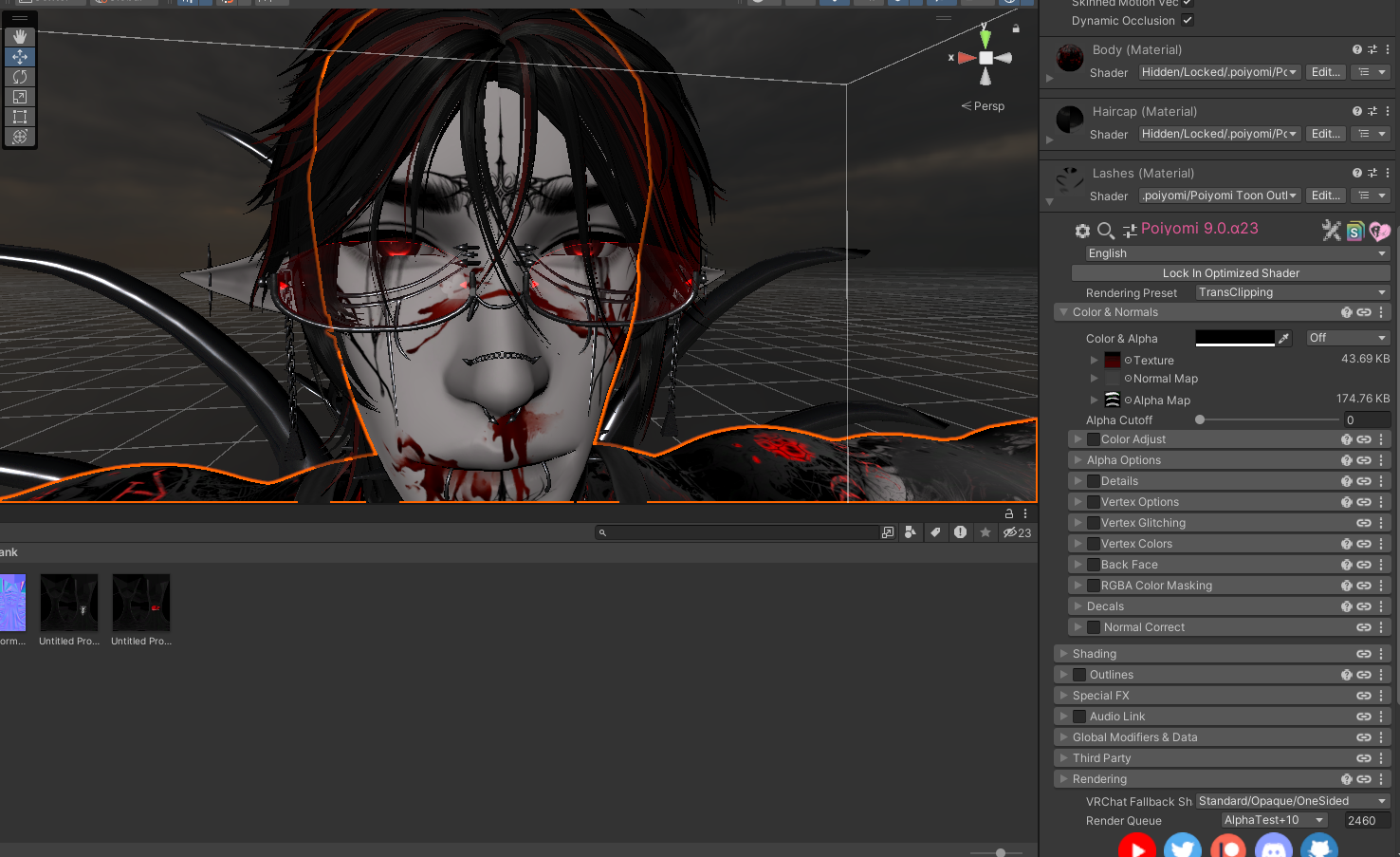The image size is (1400, 857).
Task: Open Poiyomi property search magnifier
Action: coord(1105,231)
